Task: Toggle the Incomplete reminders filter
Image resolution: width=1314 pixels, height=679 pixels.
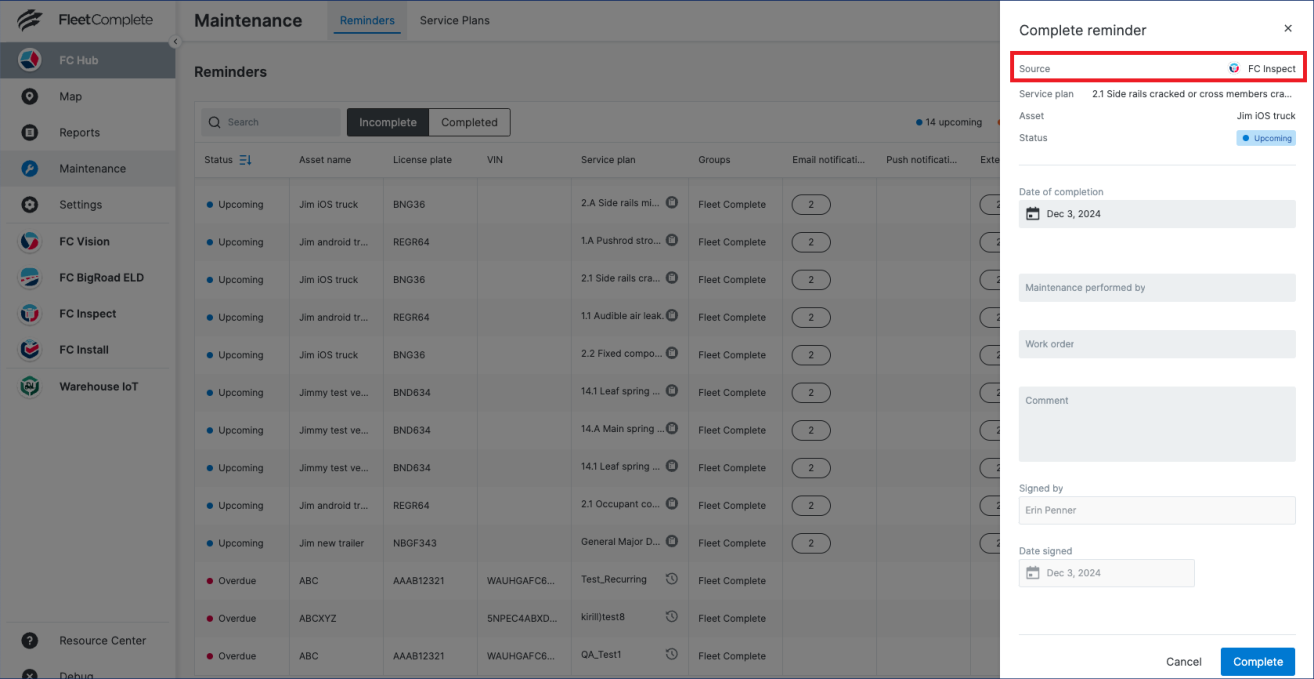Action: coord(387,122)
